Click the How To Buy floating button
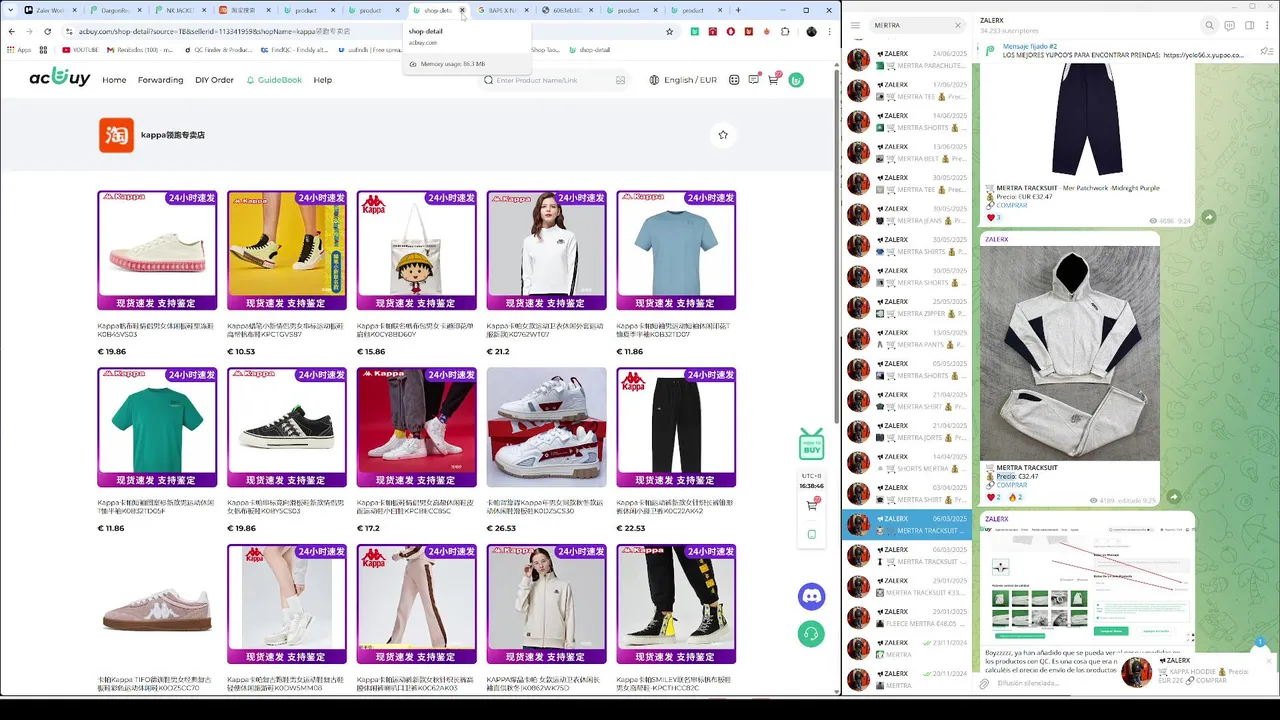 811,444
